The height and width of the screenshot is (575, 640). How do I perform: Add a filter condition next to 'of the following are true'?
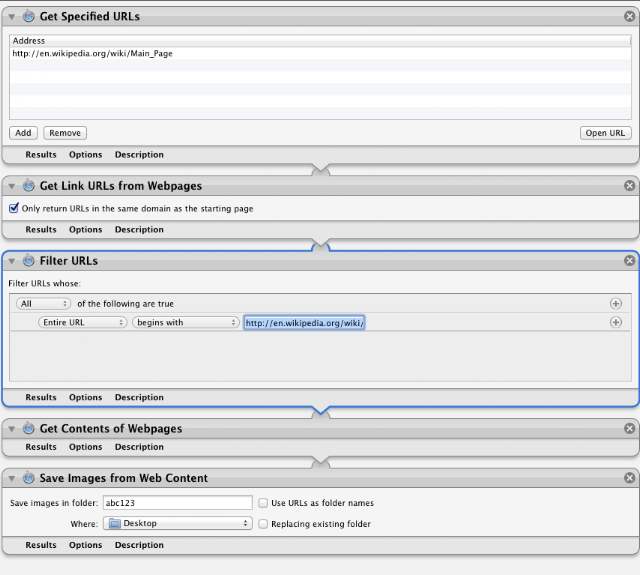(616, 304)
